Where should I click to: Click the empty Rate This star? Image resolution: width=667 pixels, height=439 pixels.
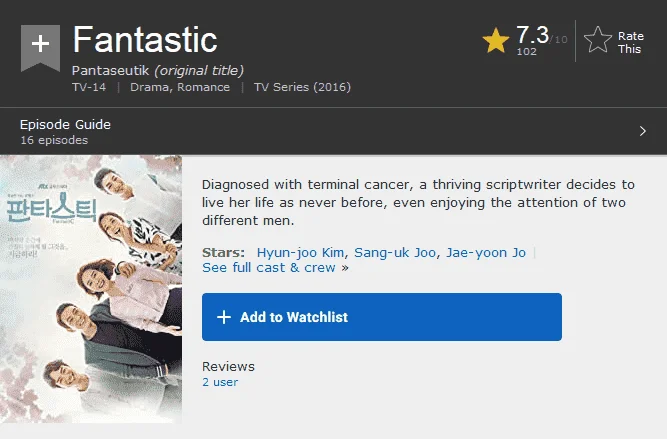[598, 40]
